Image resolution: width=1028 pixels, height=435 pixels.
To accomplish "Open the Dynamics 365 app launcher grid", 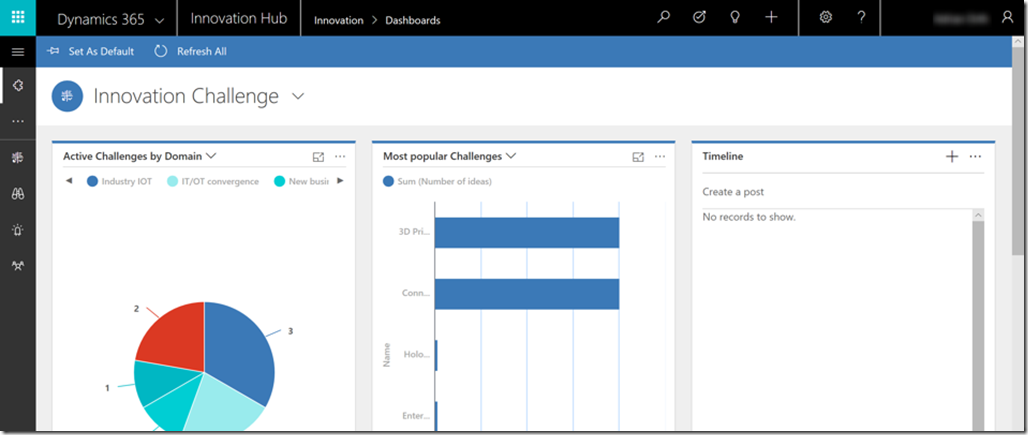I will (x=18, y=18).
